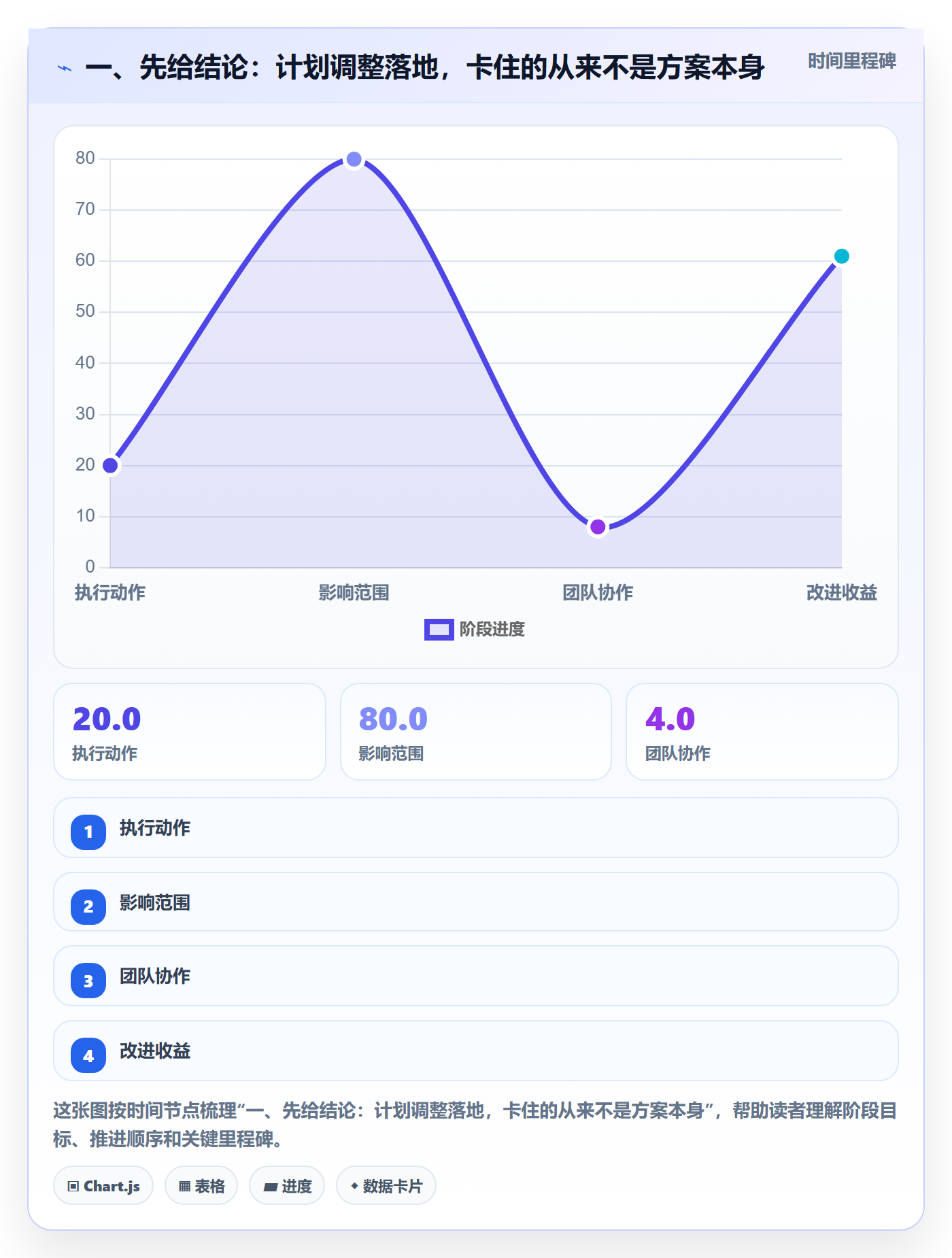
Task: Click the card title 一、先给结论
Action: (425, 67)
